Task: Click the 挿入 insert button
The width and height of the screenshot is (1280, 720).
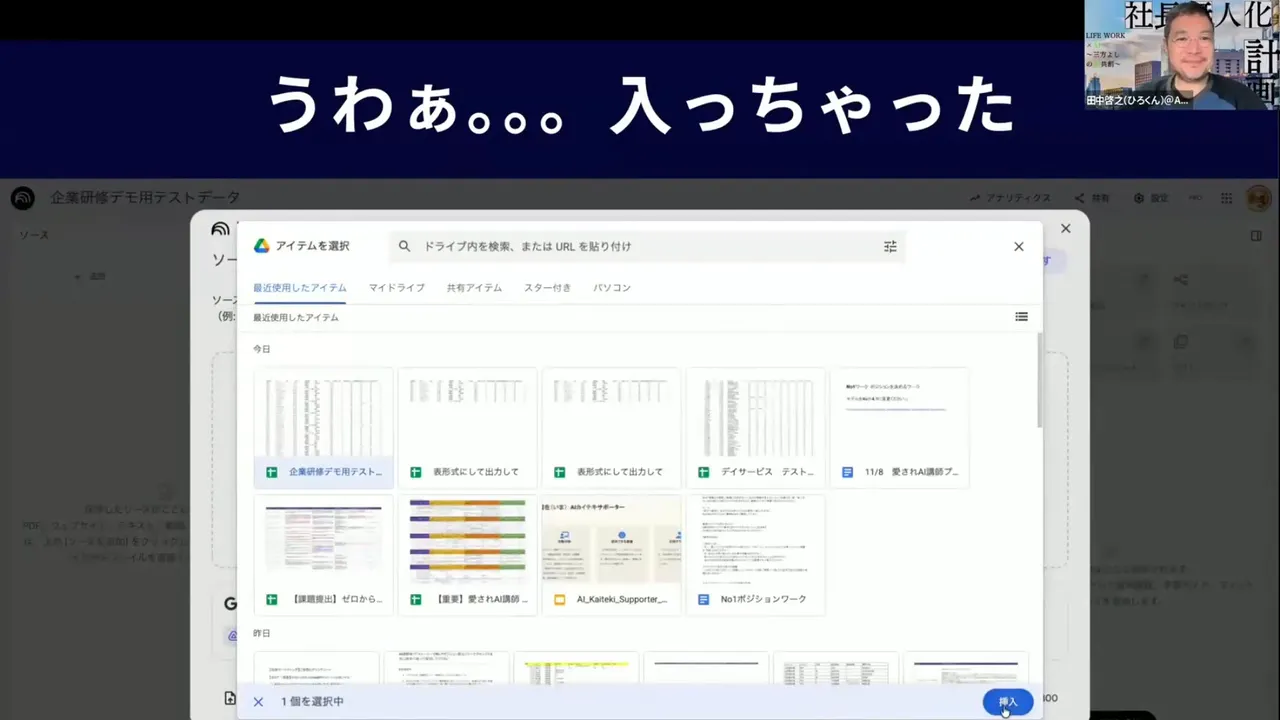Action: click(x=1007, y=701)
